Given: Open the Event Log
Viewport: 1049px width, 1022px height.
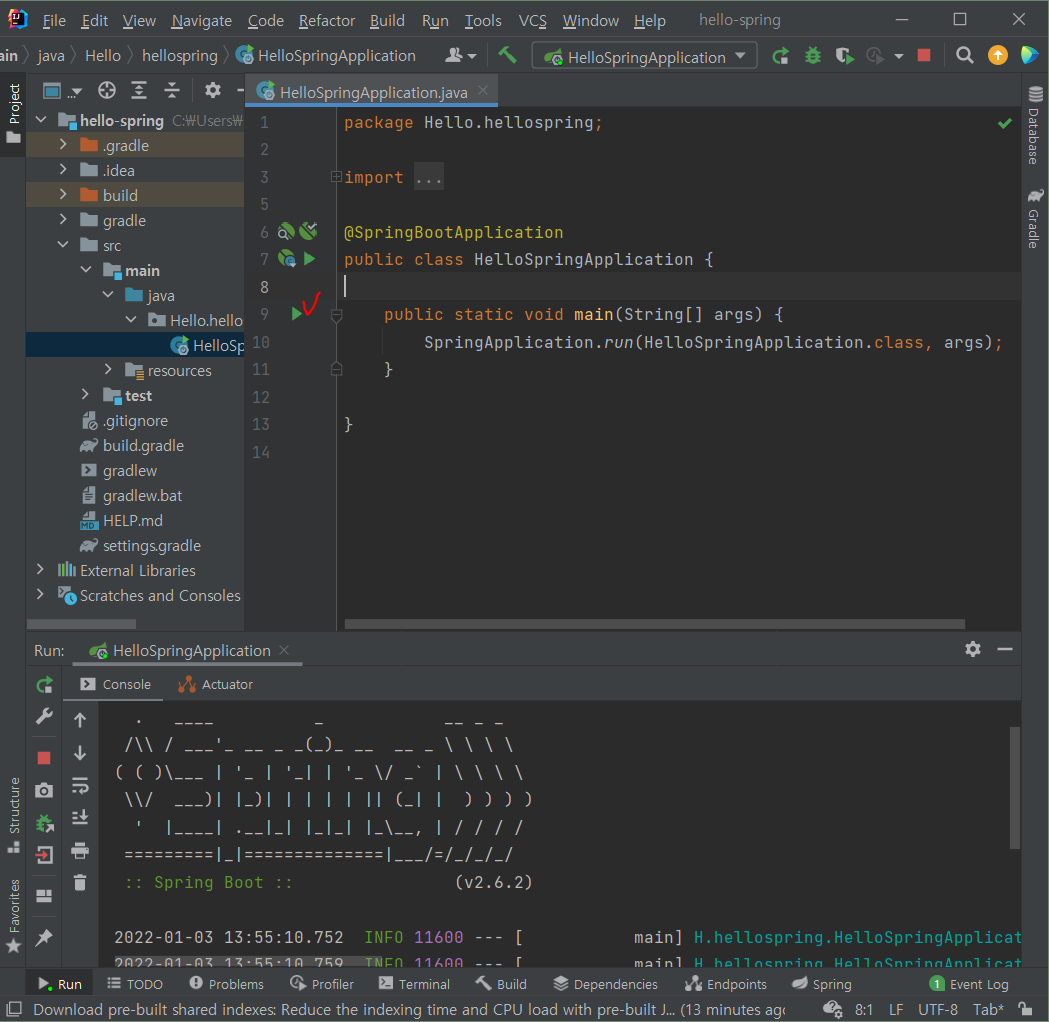Looking at the screenshot, I should [969, 984].
